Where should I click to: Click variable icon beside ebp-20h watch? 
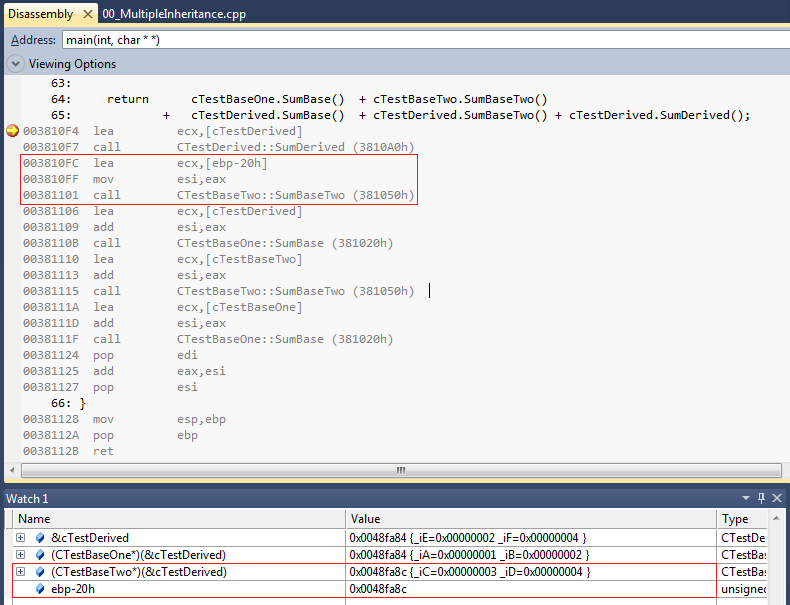point(40,589)
